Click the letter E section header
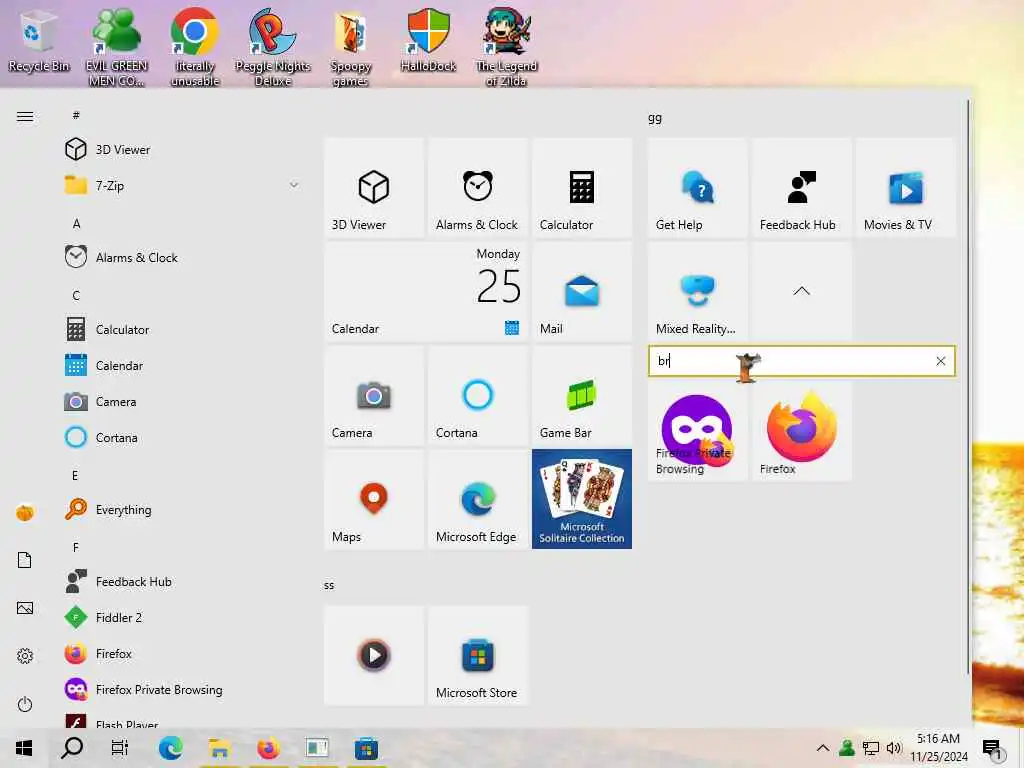This screenshot has width=1024, height=768. pyautogui.click(x=75, y=475)
